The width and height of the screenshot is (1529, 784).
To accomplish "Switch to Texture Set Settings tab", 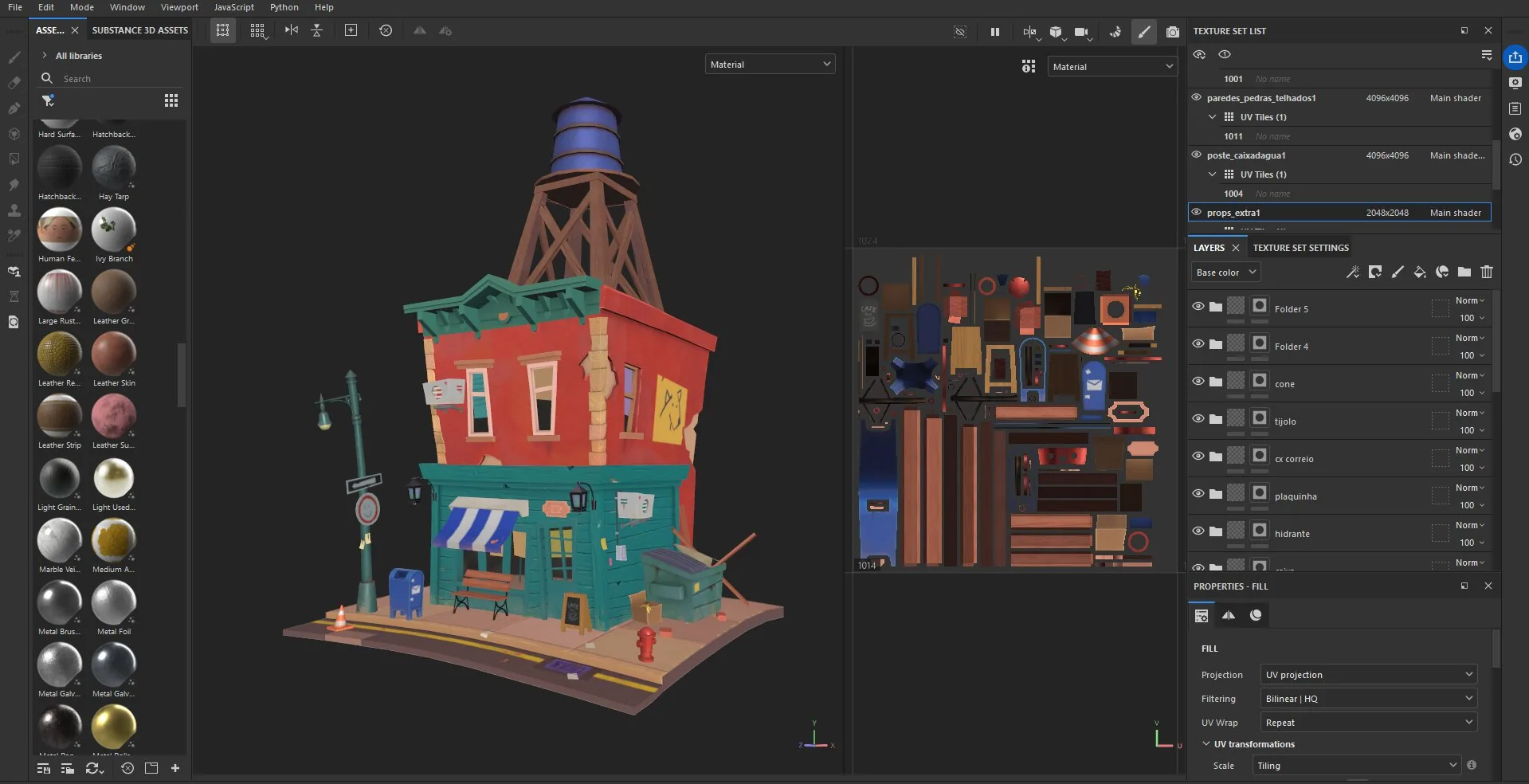I will [1300, 248].
